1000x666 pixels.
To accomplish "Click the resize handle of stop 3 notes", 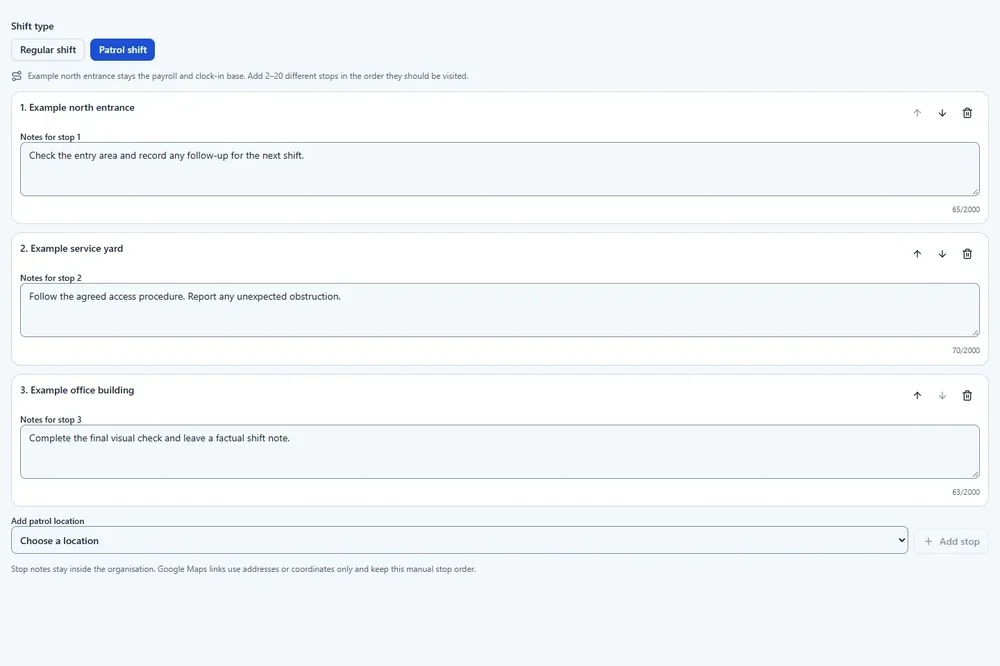I will 975,474.
